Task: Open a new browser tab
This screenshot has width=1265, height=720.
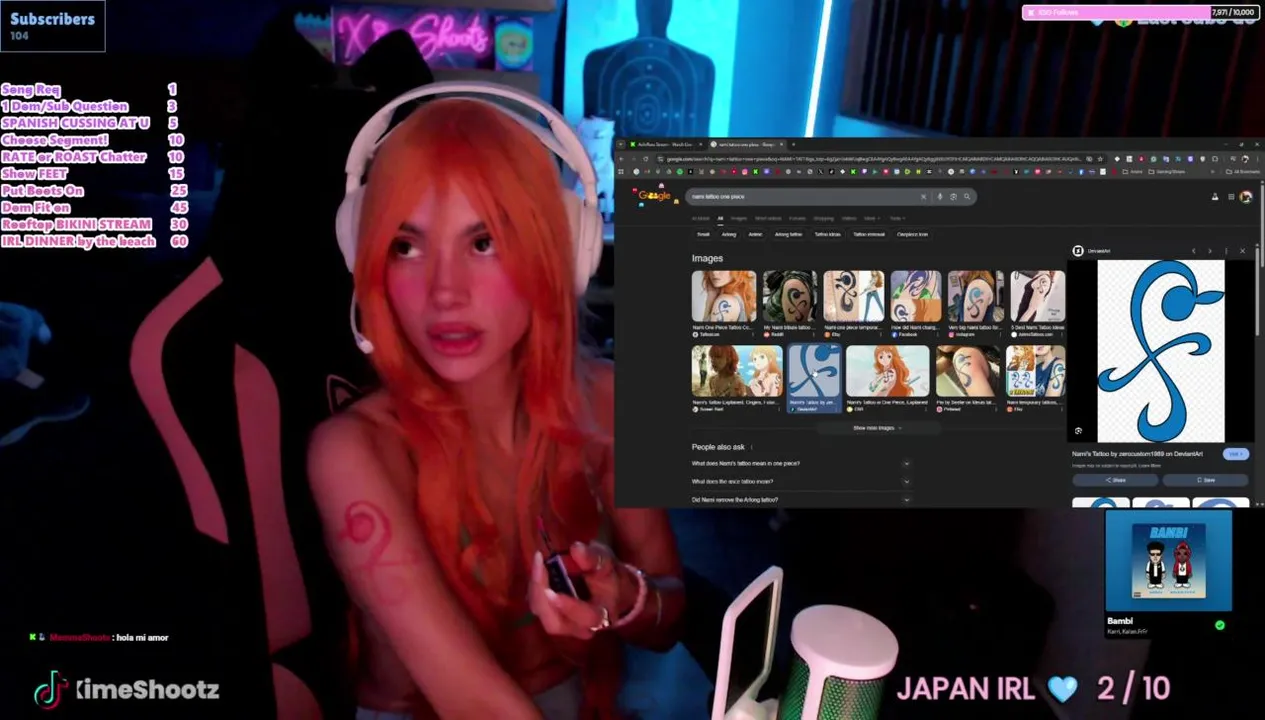Action: (x=793, y=144)
